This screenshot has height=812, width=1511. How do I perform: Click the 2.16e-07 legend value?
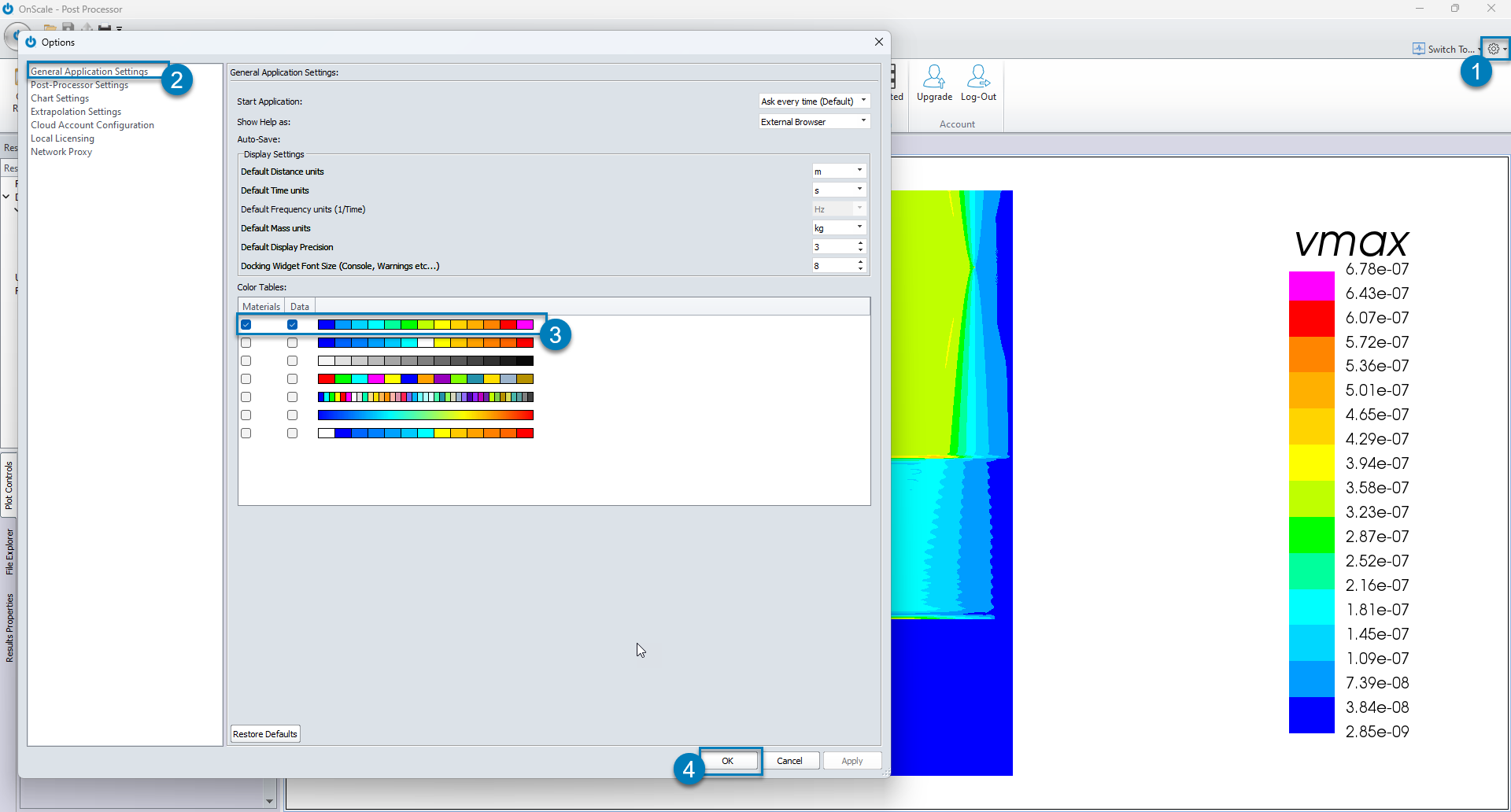[x=1377, y=585]
